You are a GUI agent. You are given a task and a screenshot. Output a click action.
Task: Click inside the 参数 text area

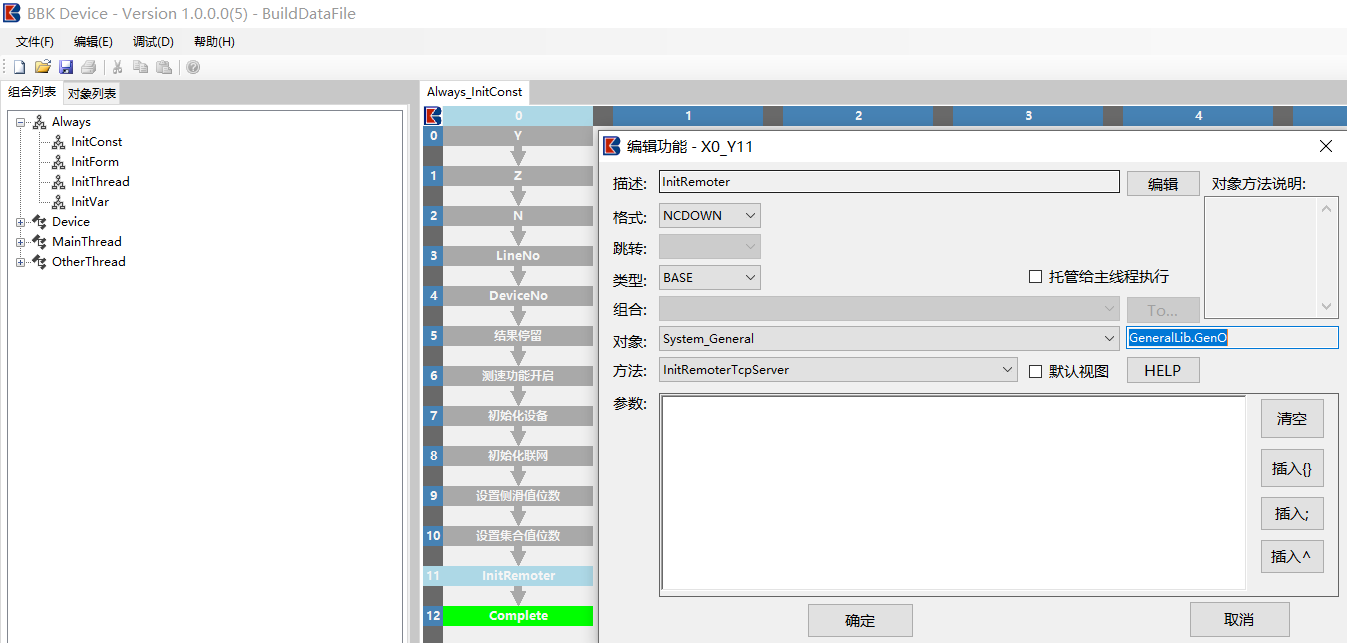click(953, 494)
